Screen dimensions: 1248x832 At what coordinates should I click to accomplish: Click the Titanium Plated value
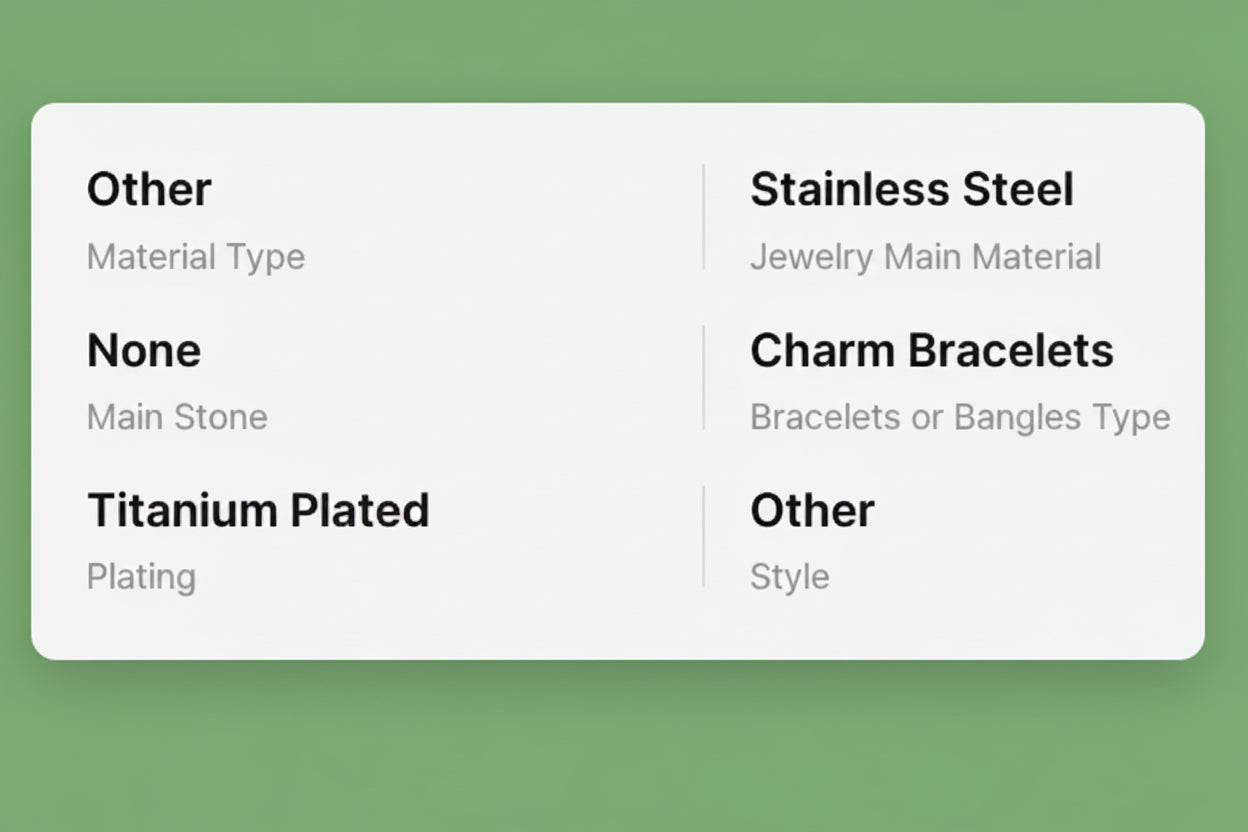coord(258,510)
